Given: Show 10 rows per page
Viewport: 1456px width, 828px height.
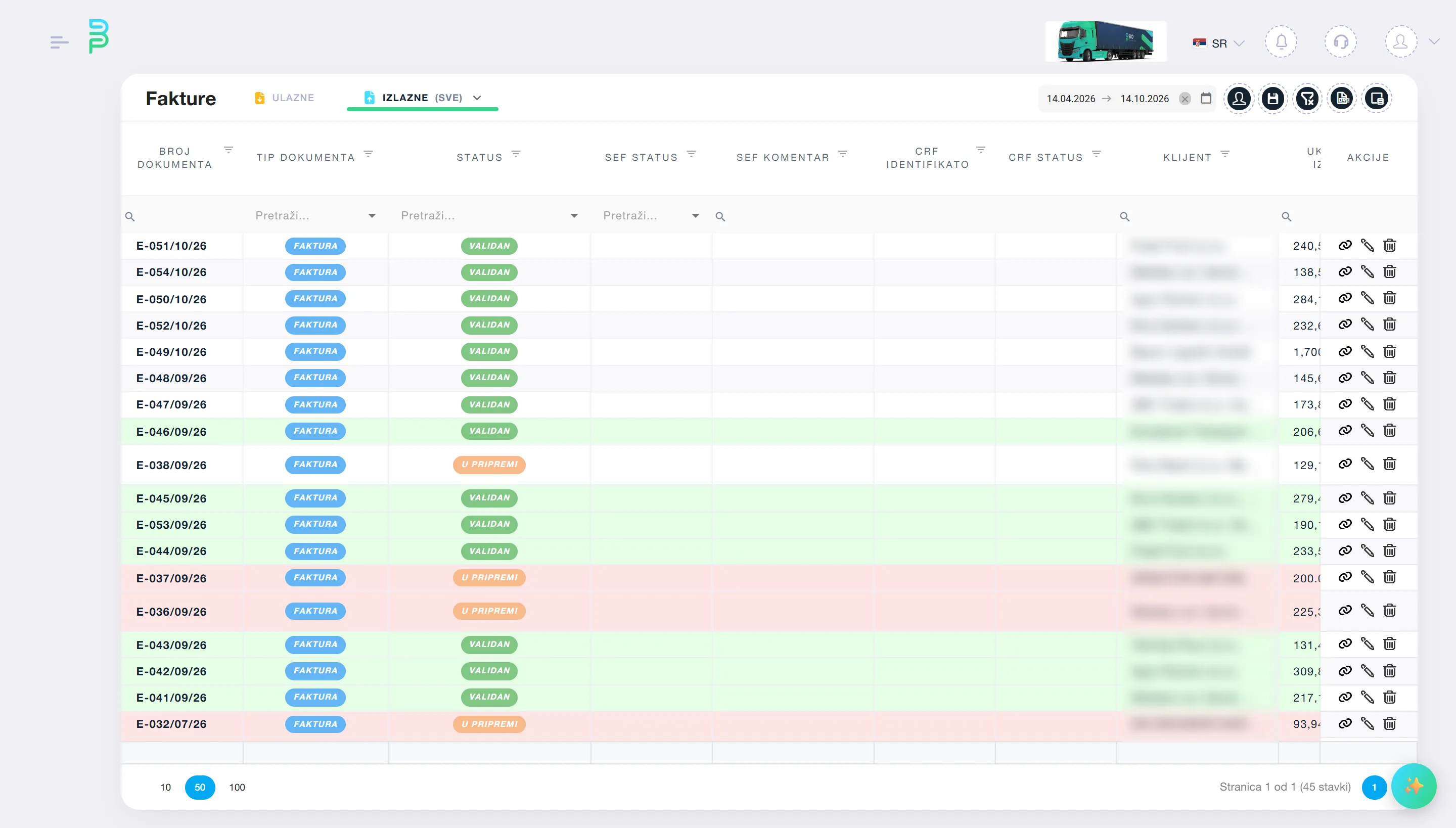Looking at the screenshot, I should [165, 787].
